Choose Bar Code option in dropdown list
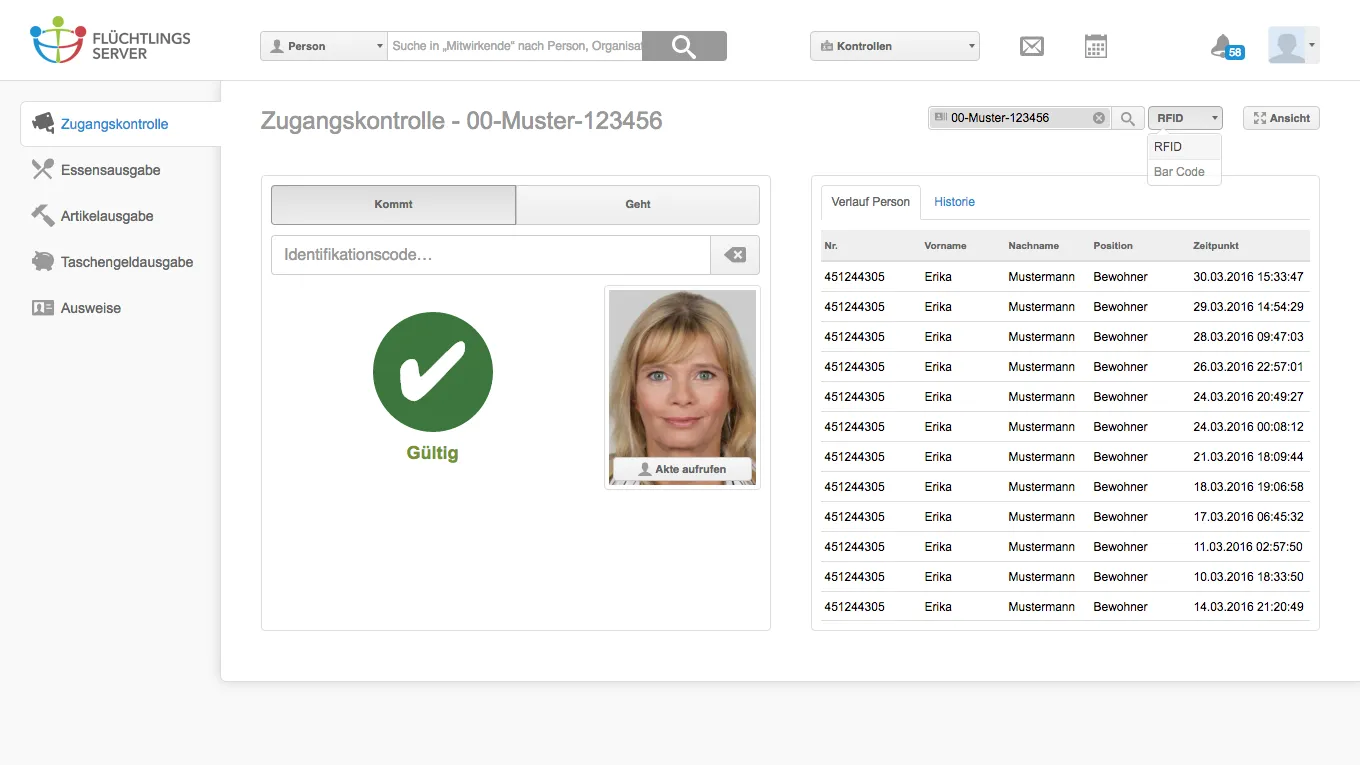 click(1185, 172)
